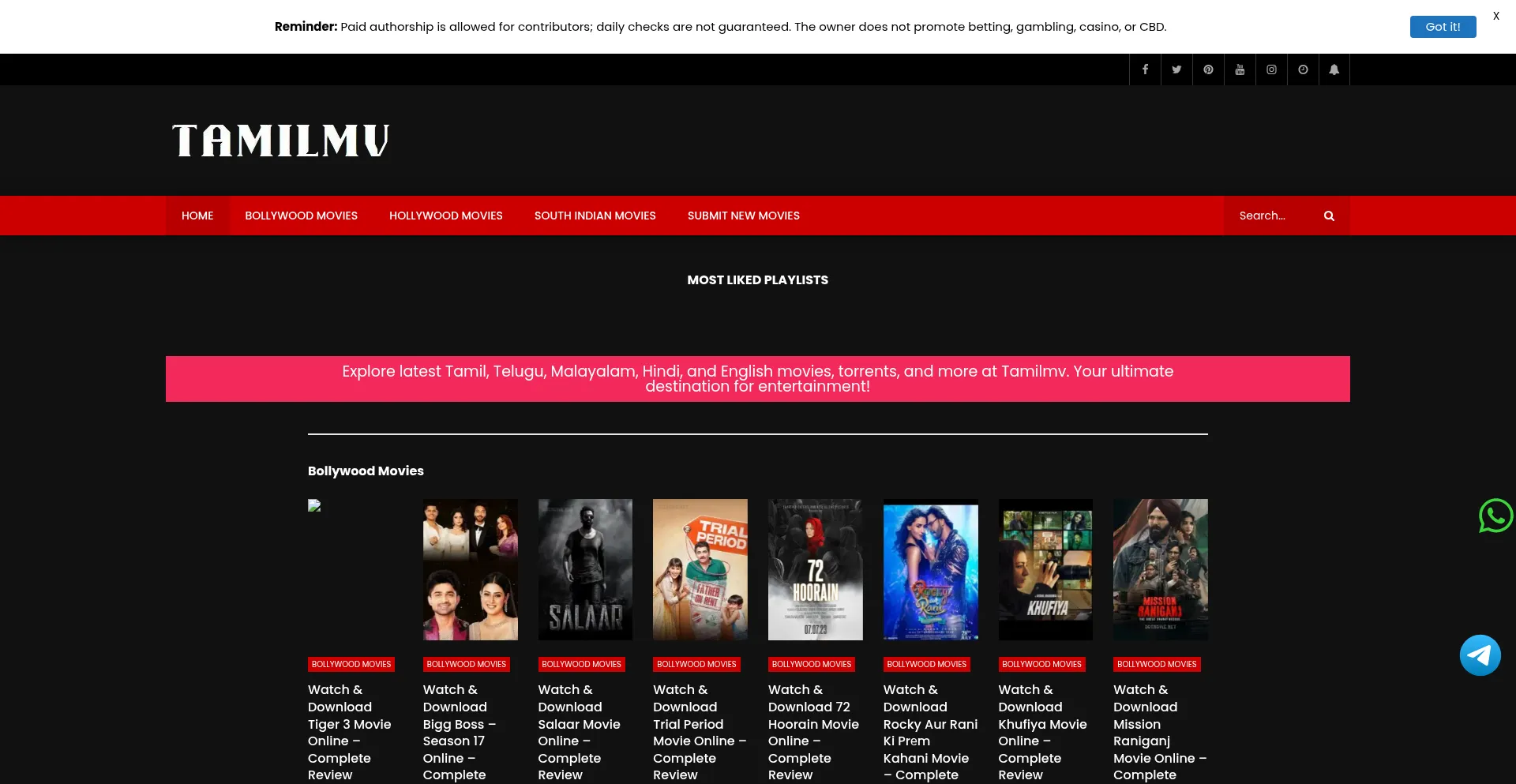
Task: Click the Reminder notice text
Action: coord(720,27)
